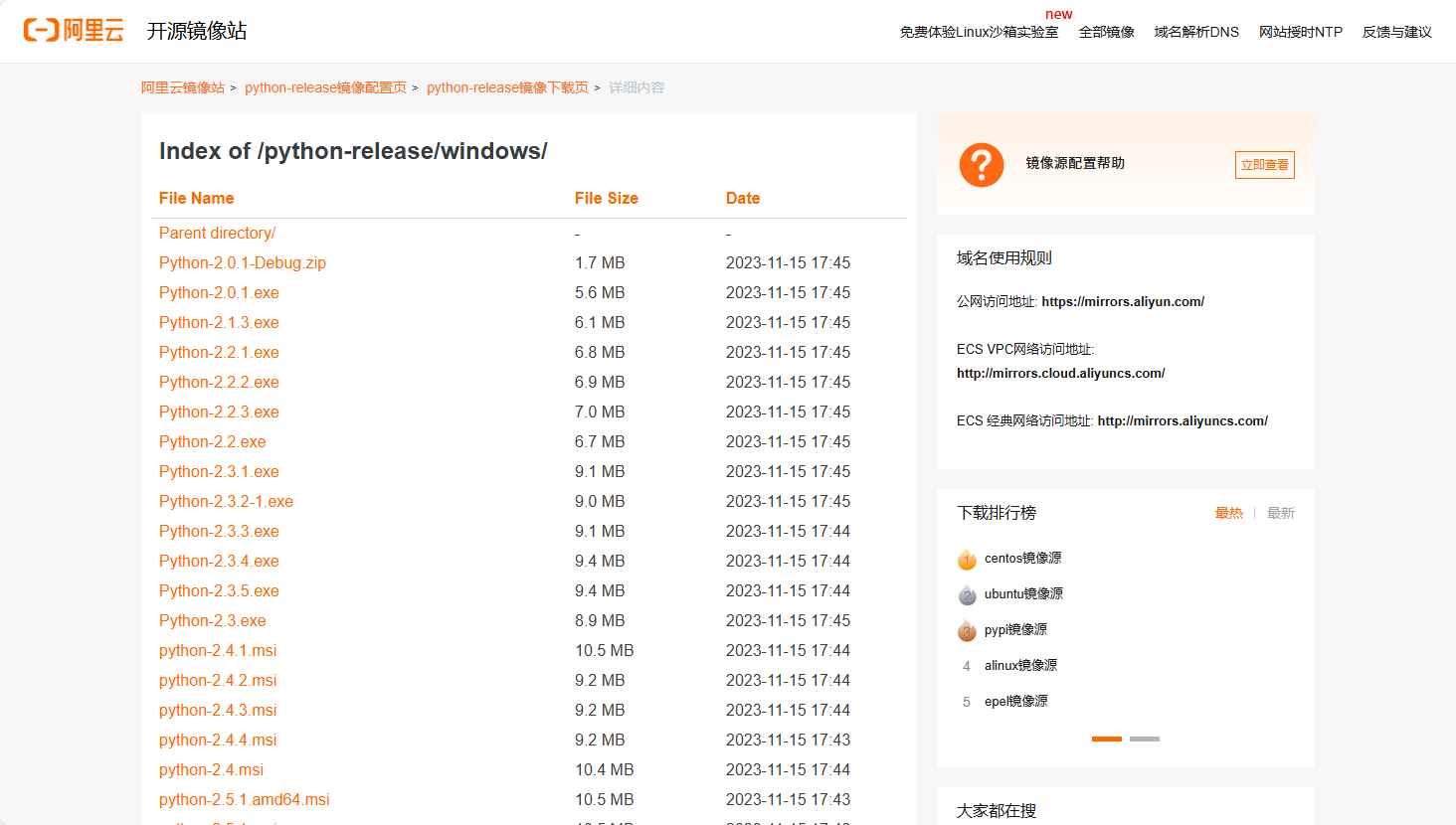Click the Aliyun logo
The image size is (1456, 825).
pyautogui.click(x=74, y=31)
